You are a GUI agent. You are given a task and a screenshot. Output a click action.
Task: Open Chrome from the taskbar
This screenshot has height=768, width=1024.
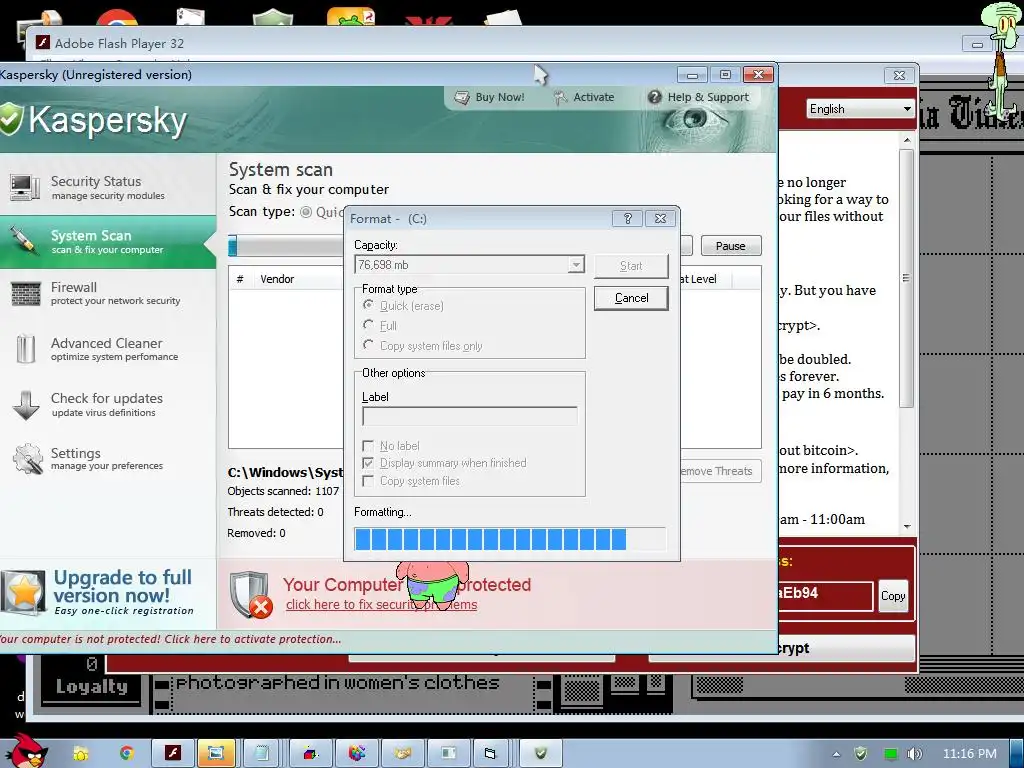pyautogui.click(x=126, y=753)
